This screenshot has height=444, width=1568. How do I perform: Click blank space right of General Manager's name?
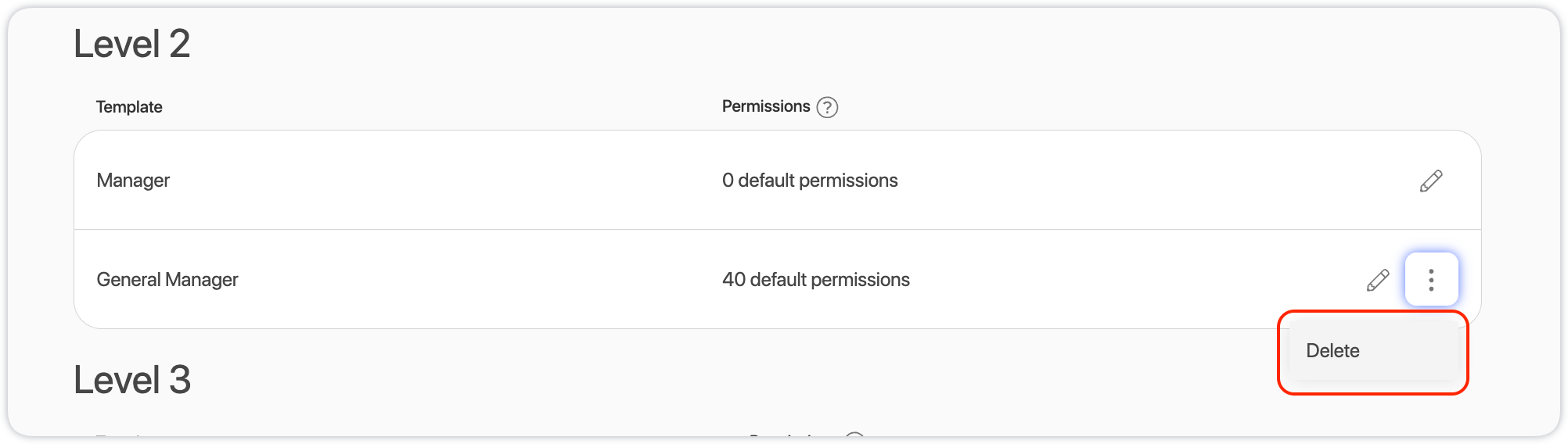pos(469,280)
